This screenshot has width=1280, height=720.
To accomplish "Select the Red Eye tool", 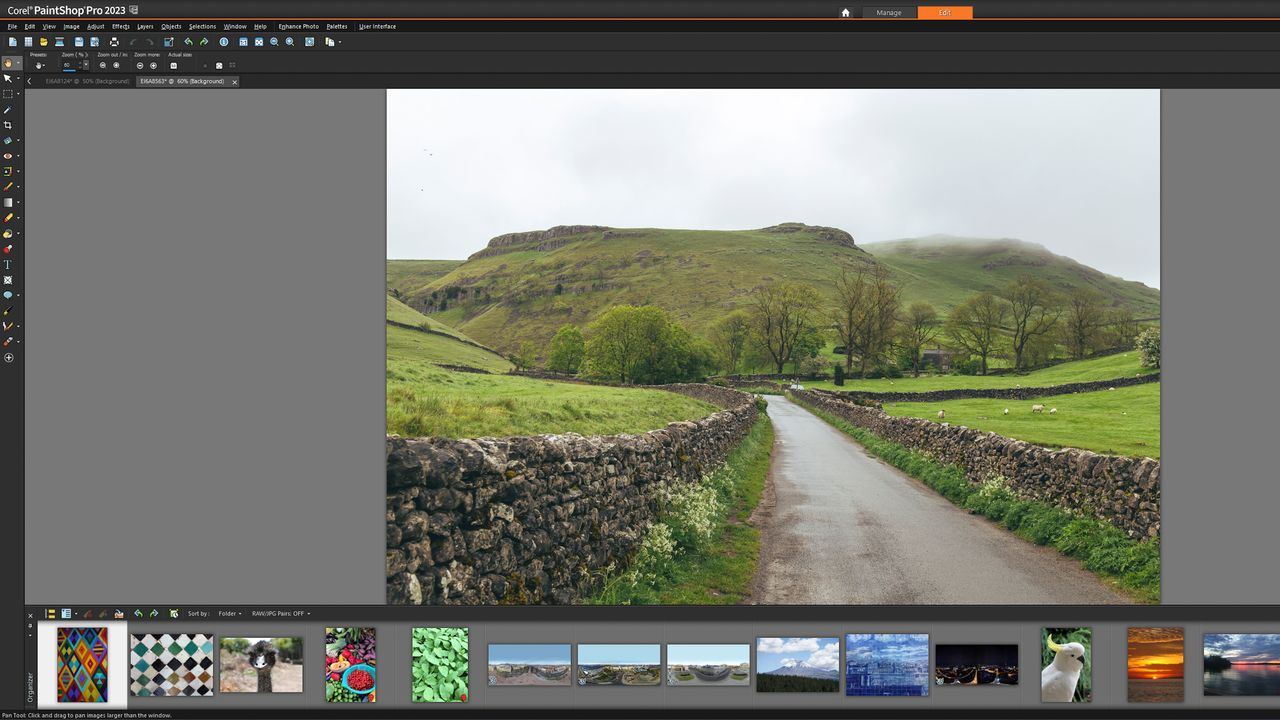I will tap(8, 156).
